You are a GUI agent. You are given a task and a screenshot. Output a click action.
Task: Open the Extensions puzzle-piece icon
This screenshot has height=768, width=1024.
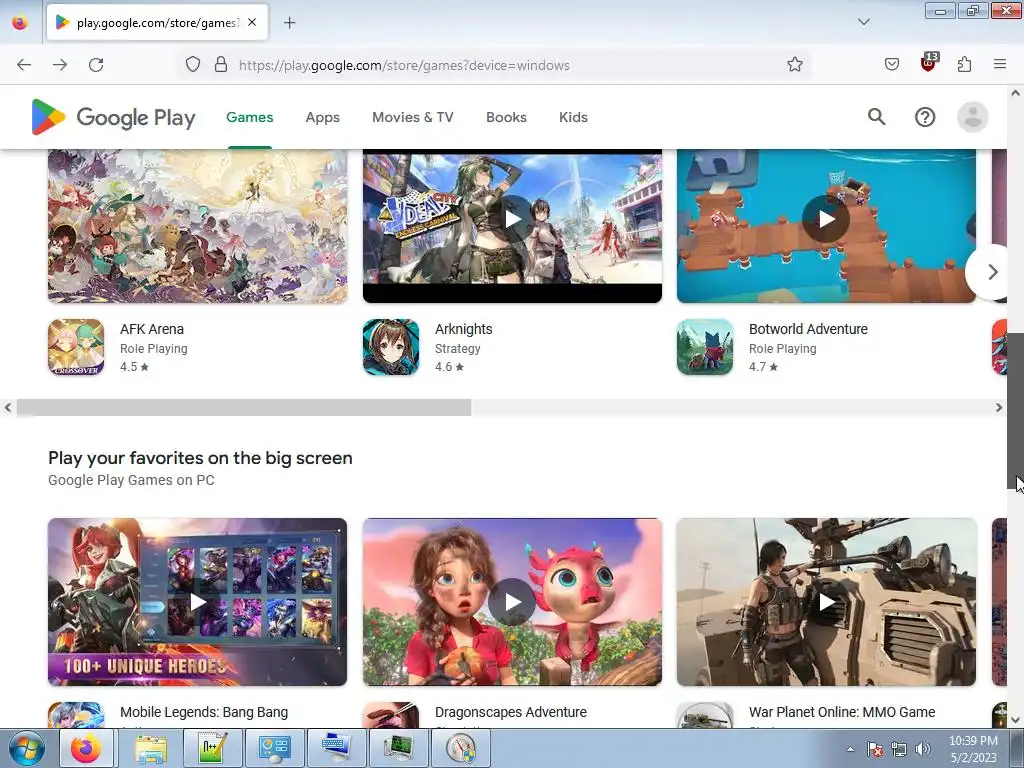[x=964, y=65]
